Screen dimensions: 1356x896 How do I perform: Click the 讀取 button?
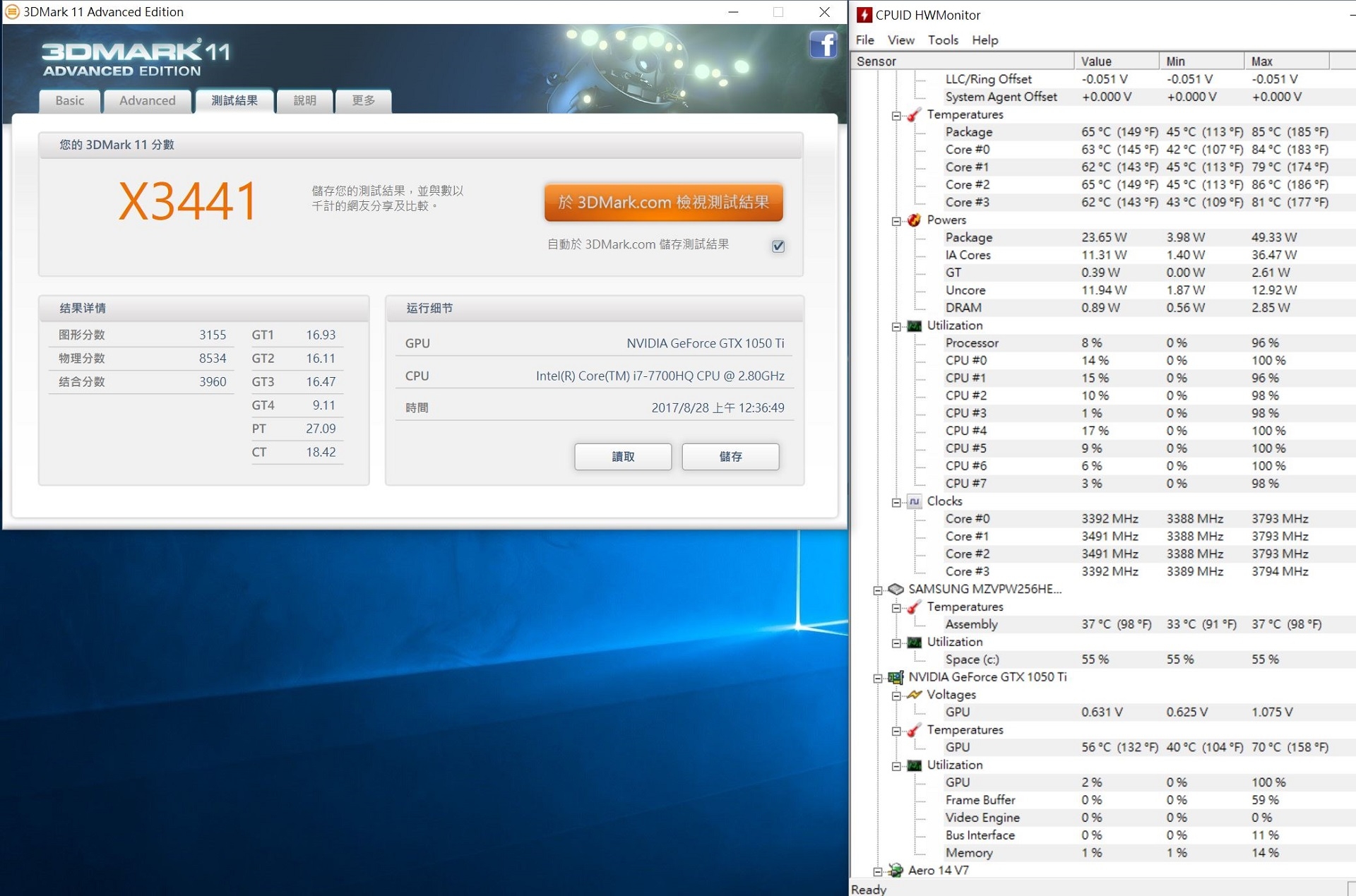[x=623, y=457]
